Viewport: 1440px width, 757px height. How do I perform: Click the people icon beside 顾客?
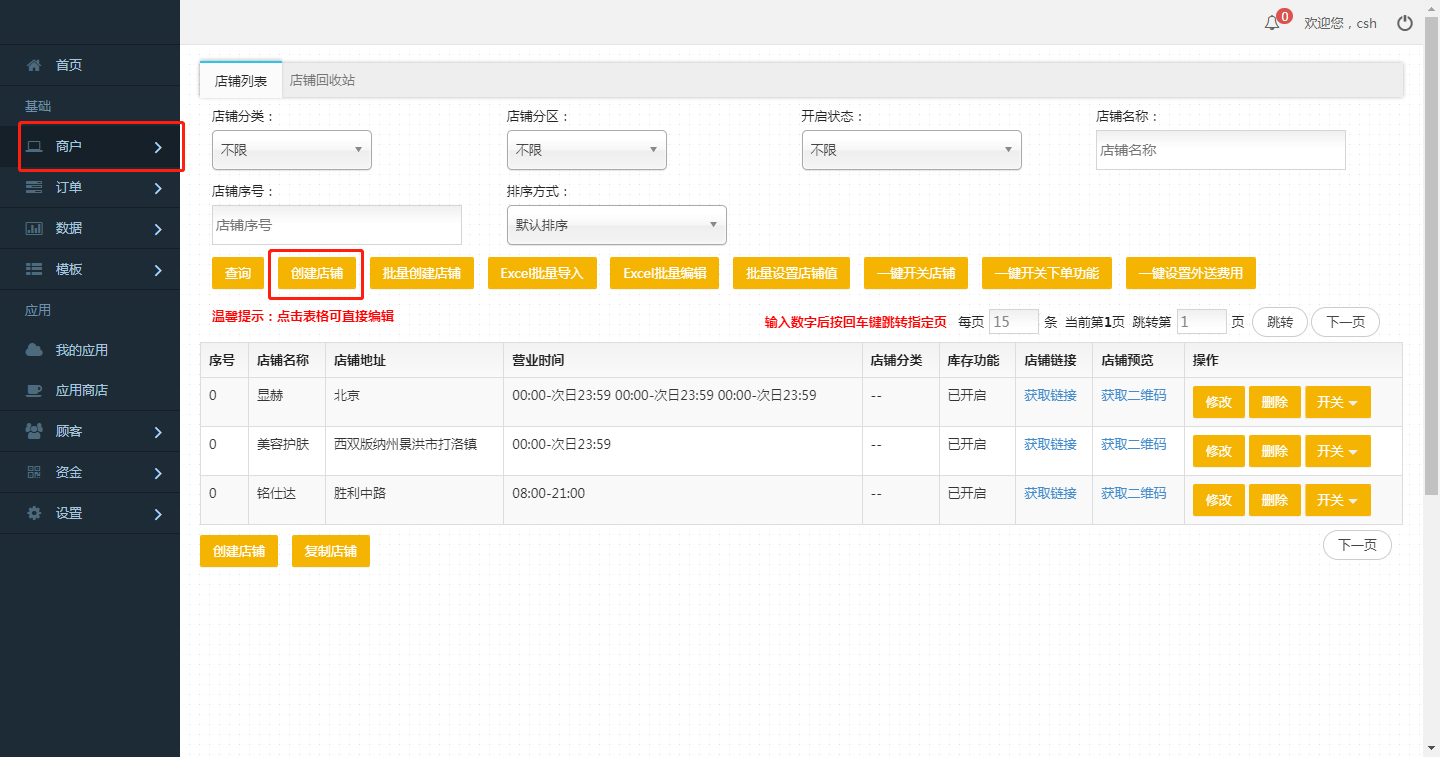[34, 431]
